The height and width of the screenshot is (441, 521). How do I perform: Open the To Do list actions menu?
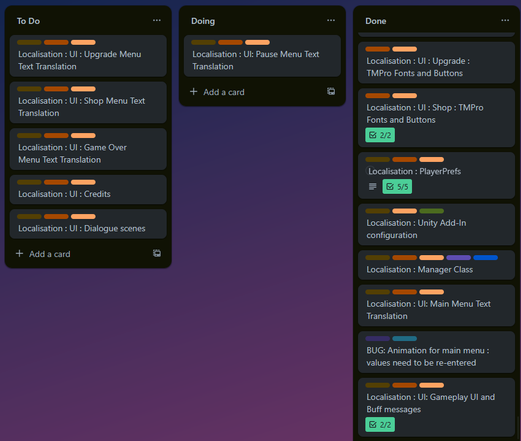157,20
